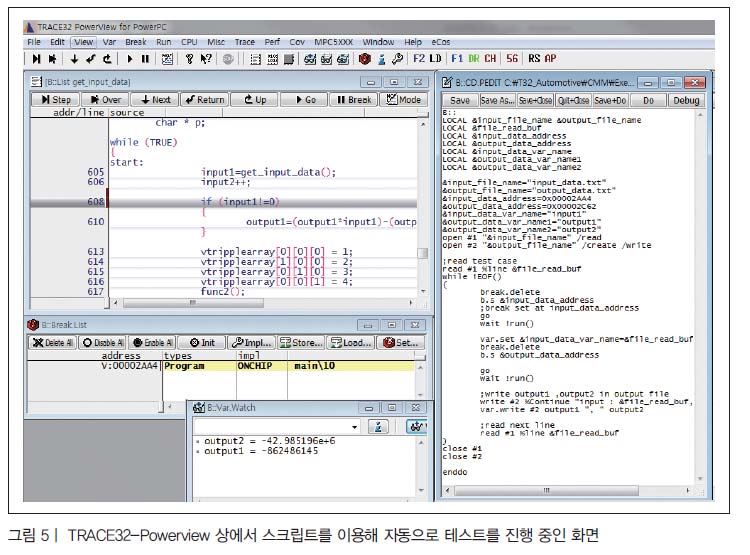
Task: Click Set... button in Break.List window
Action: click(x=401, y=343)
